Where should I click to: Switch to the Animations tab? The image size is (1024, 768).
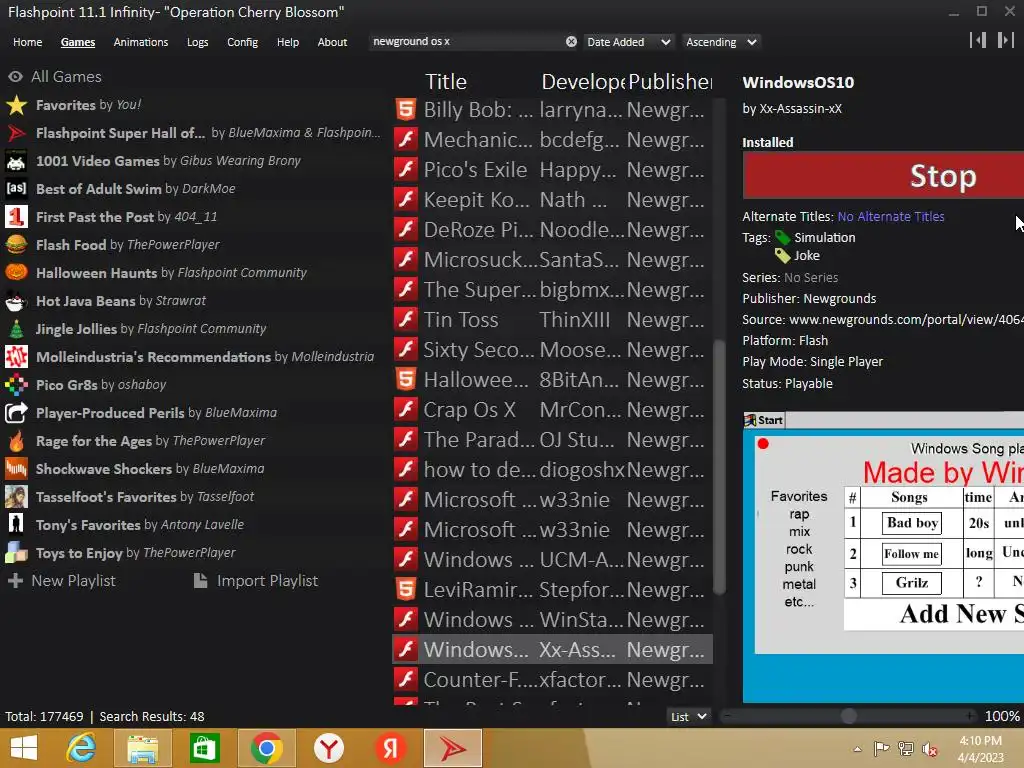coord(140,42)
